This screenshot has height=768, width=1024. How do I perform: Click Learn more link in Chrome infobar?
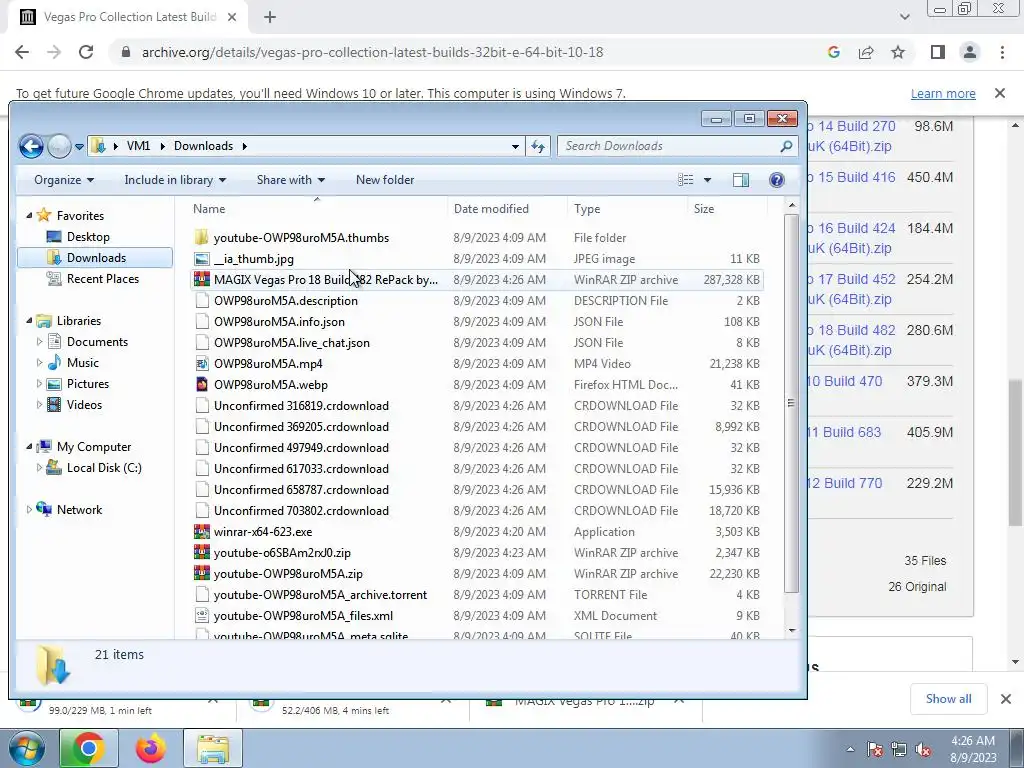943,93
